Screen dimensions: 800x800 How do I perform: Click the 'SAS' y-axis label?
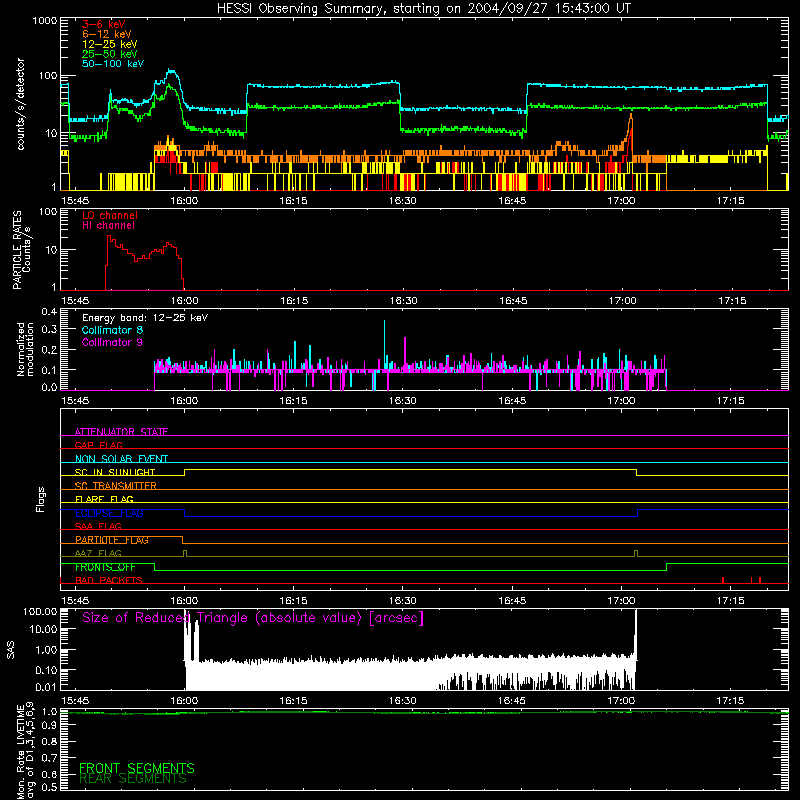[x=11, y=650]
